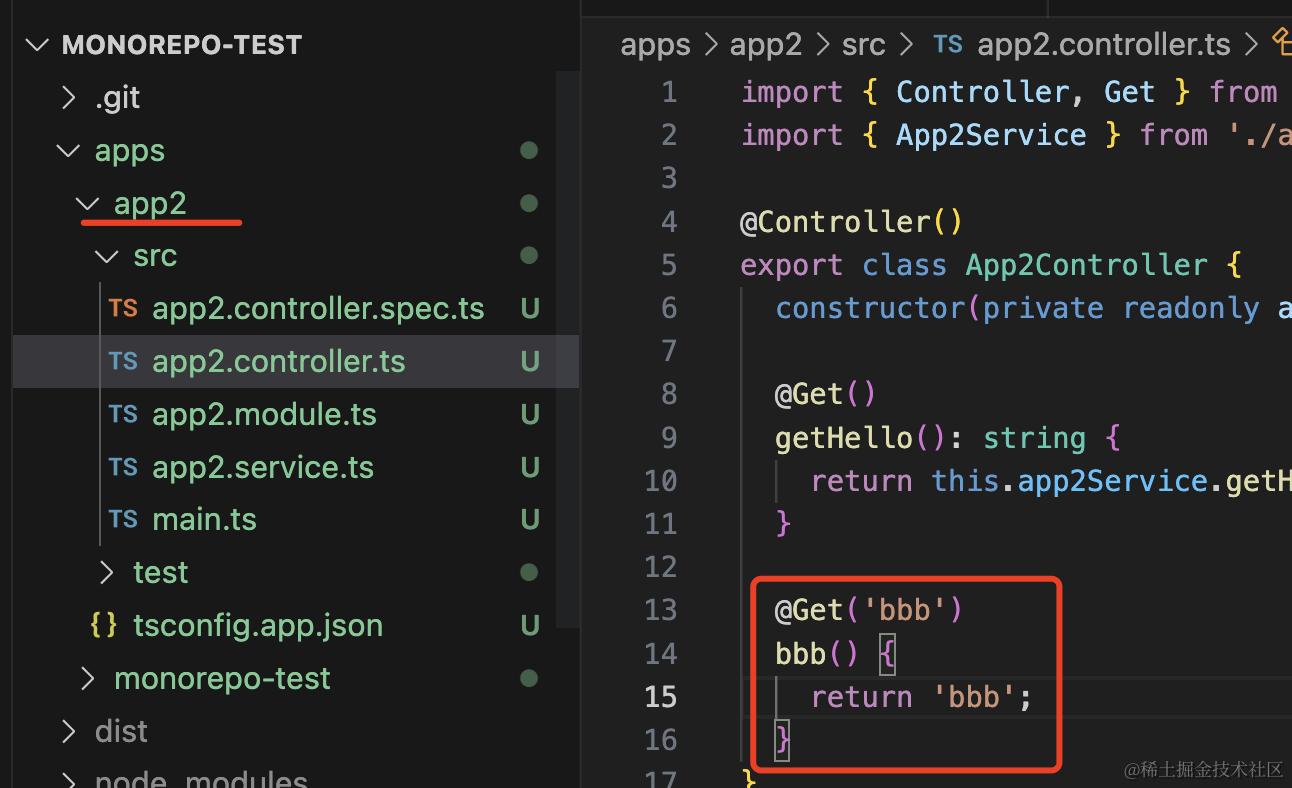Viewport: 1292px width, 788px height.
Task: Expand the test folder
Action: point(107,572)
